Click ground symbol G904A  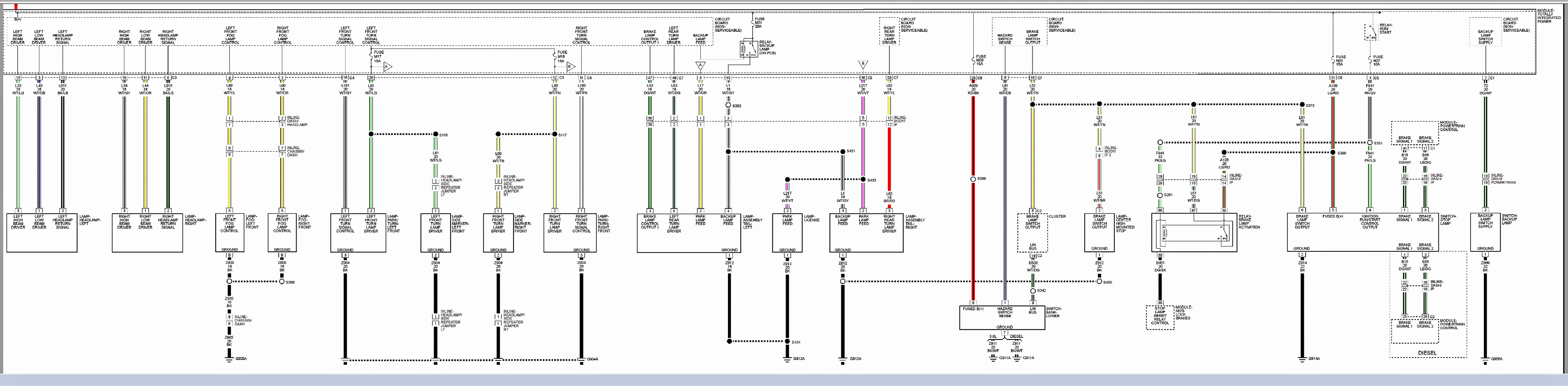point(581,359)
